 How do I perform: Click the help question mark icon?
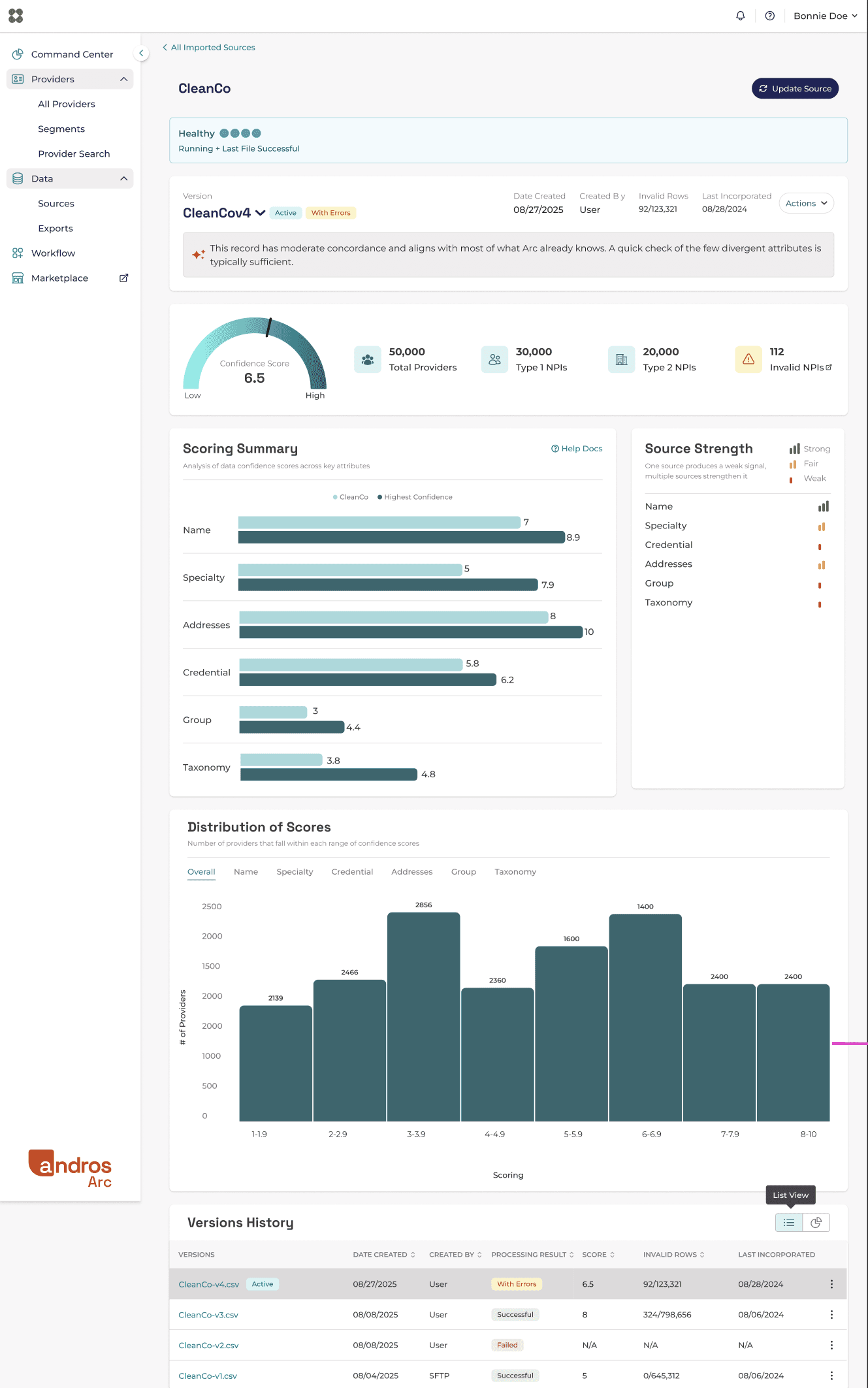[x=770, y=16]
